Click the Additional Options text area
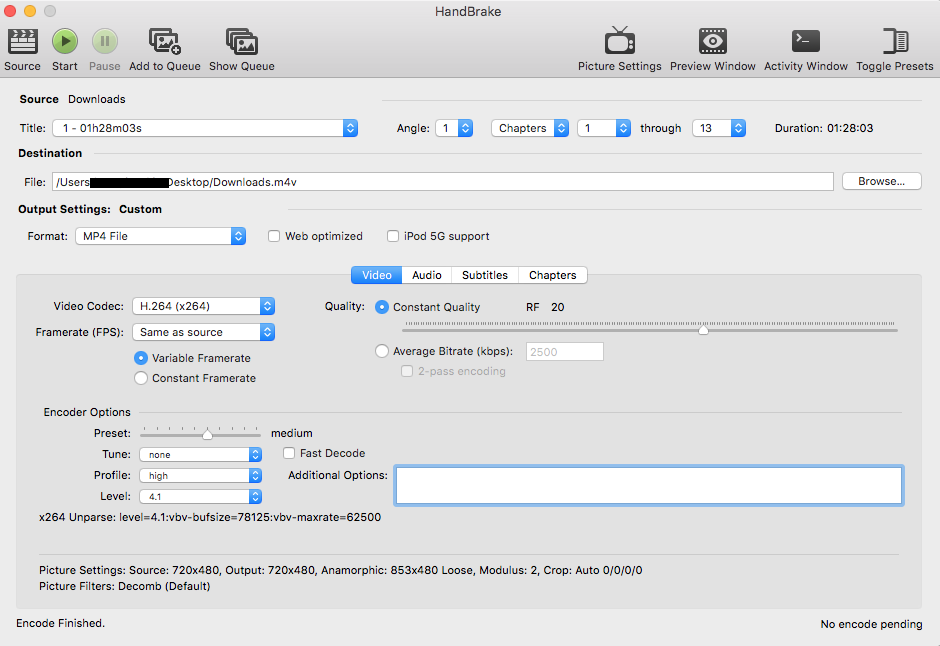 click(x=649, y=485)
